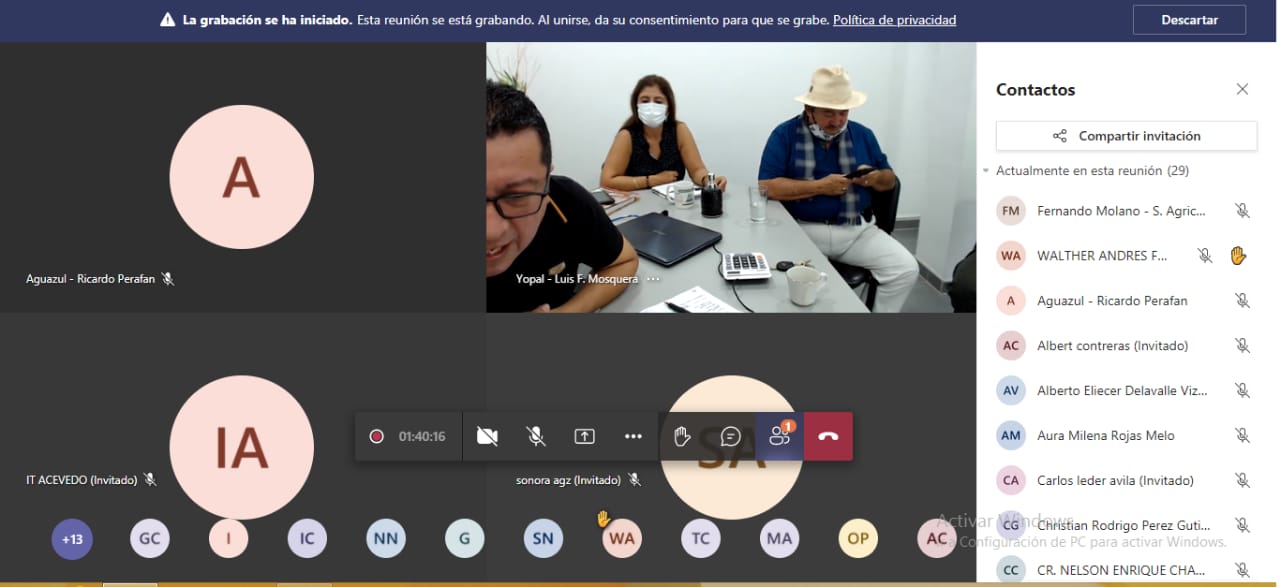Screen dimensions: 1280x587
Task: Toggle the participants panel button
Action: coord(780,437)
